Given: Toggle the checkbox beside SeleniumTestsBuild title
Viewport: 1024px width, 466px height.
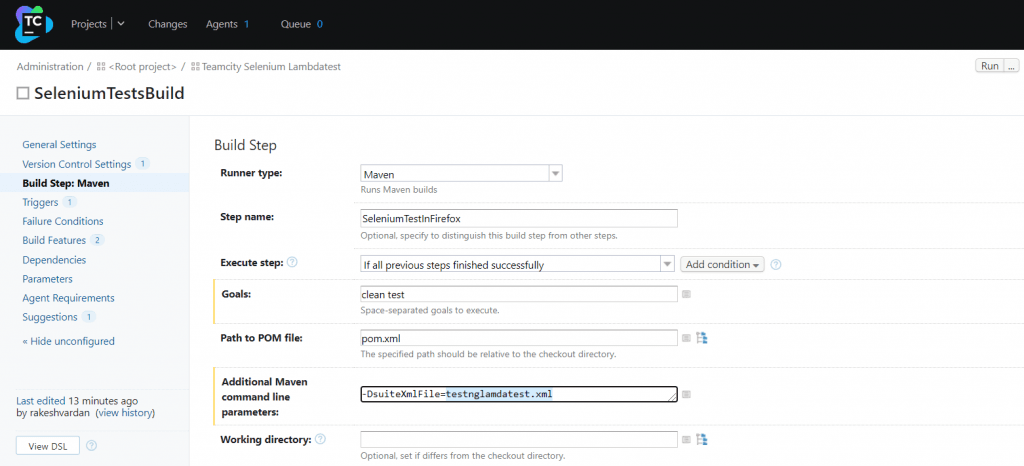Looking at the screenshot, I should 23,93.
